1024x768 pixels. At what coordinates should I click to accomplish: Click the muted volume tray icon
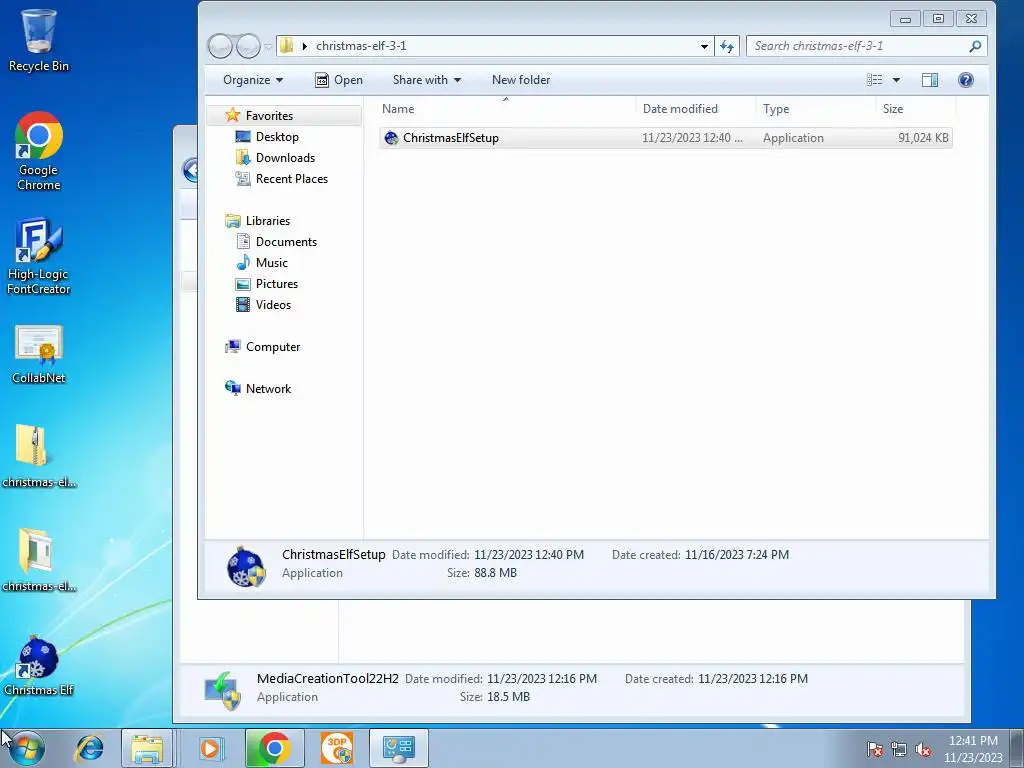[923, 749]
